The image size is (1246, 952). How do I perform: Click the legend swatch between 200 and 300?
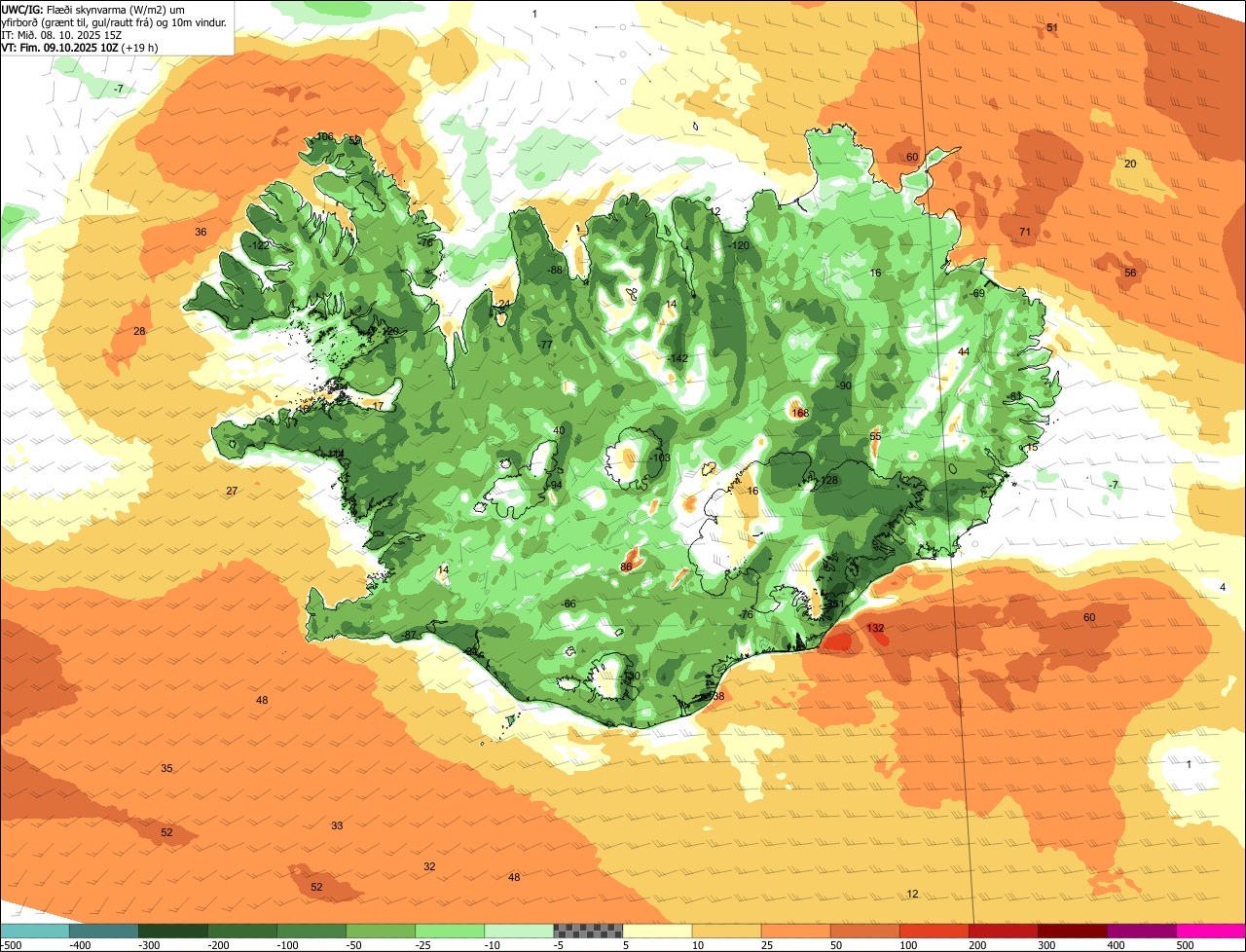point(1003,931)
